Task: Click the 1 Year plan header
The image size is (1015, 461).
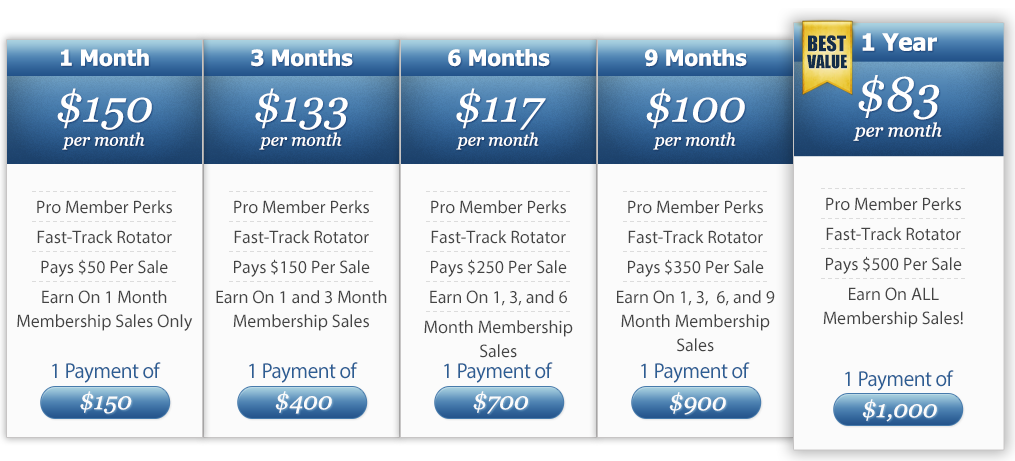Action: 898,43
